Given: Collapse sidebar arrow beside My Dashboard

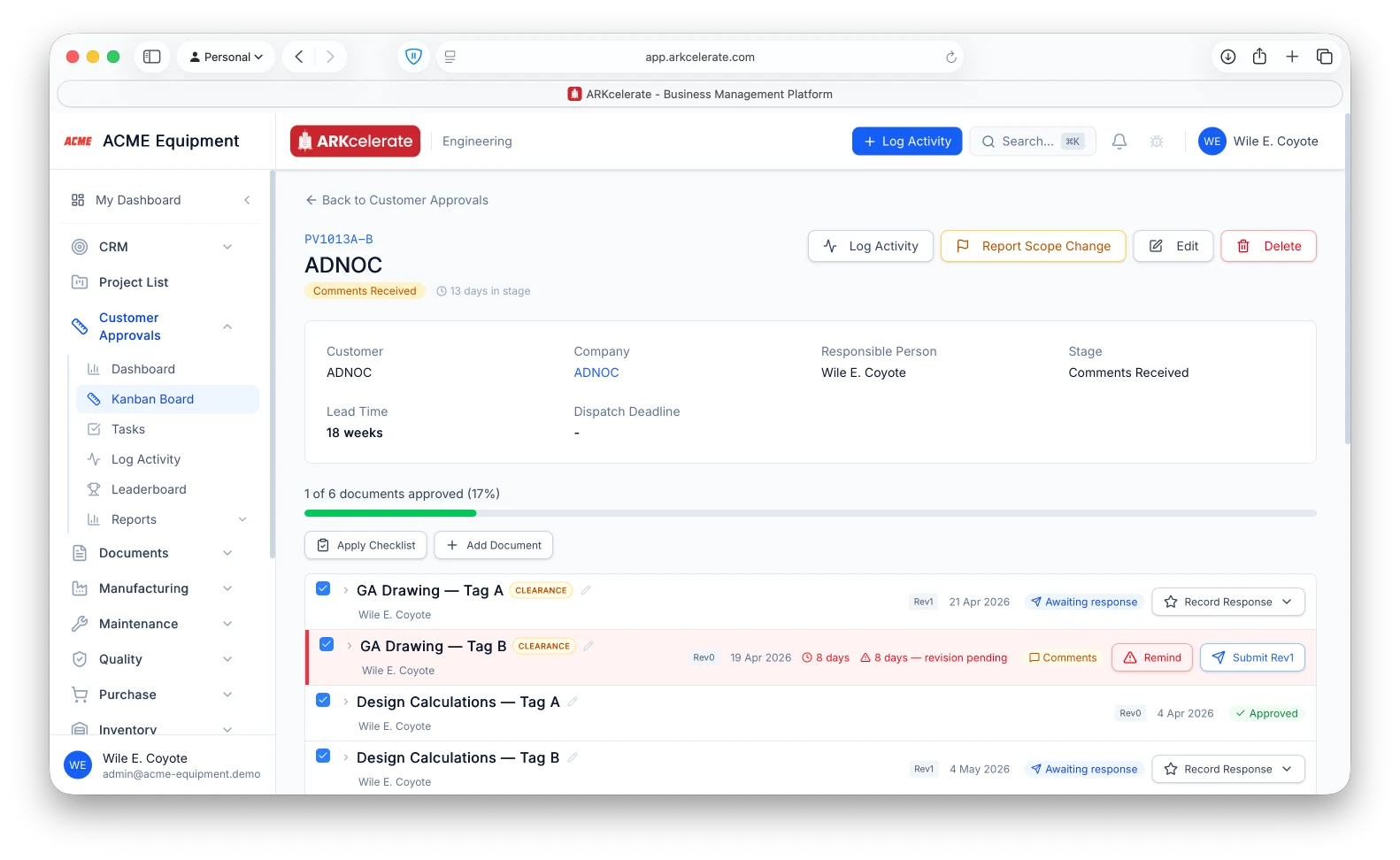Looking at the screenshot, I should coord(247,200).
